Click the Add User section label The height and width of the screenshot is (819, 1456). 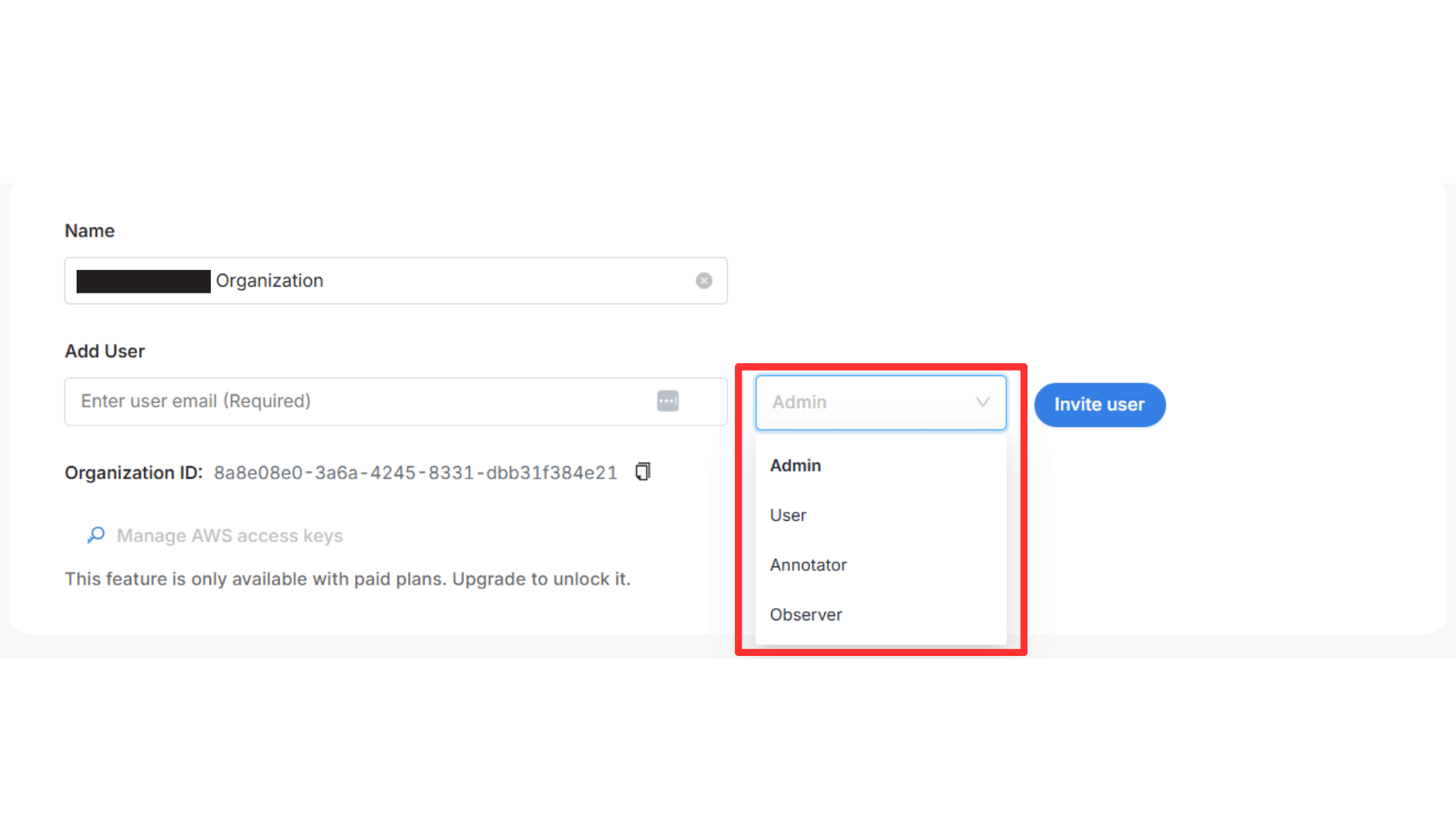coord(105,351)
